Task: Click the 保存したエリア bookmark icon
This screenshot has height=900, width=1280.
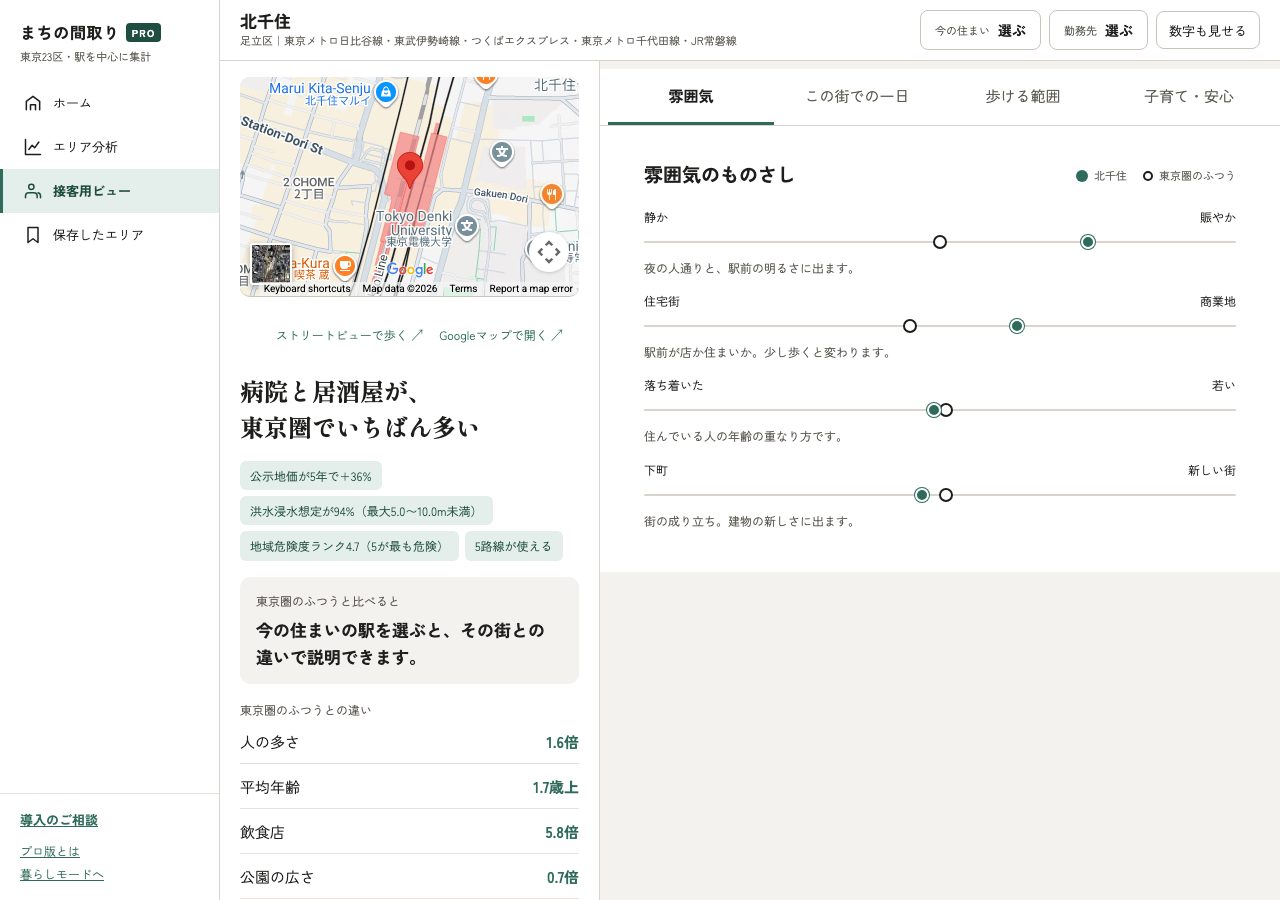Action: (33, 235)
